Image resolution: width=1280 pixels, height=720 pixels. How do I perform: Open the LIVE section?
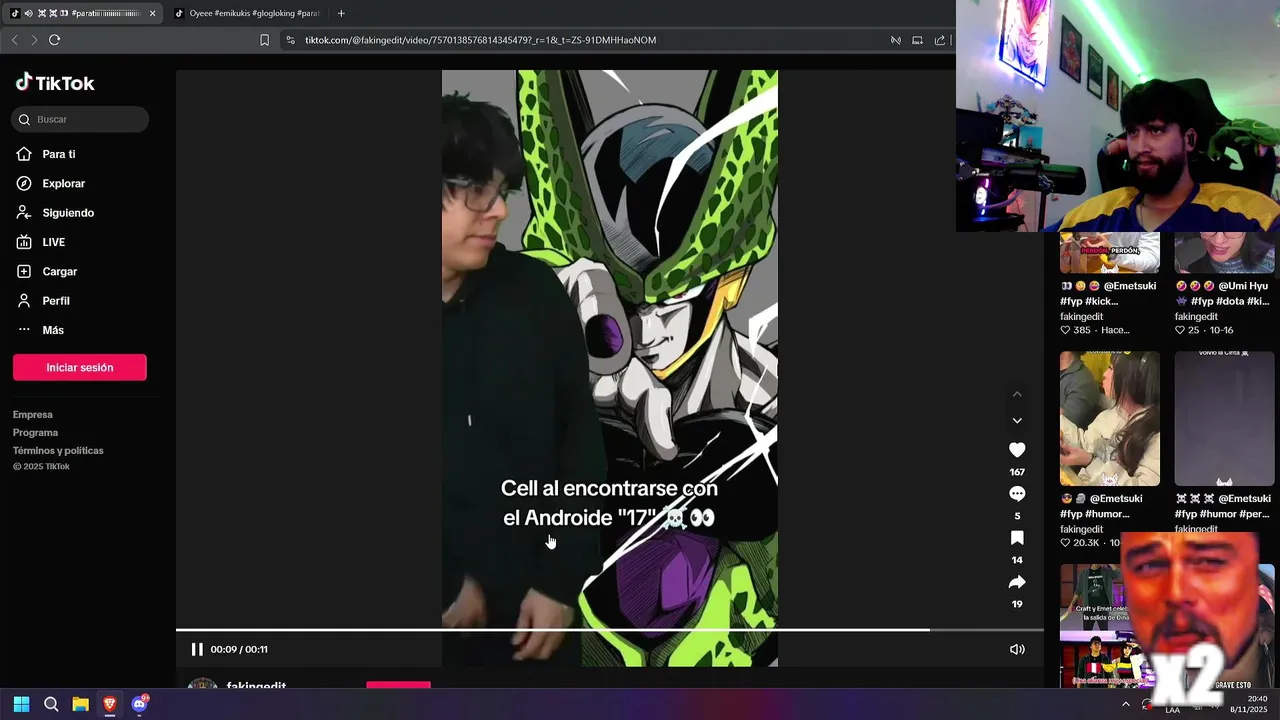click(x=41, y=242)
